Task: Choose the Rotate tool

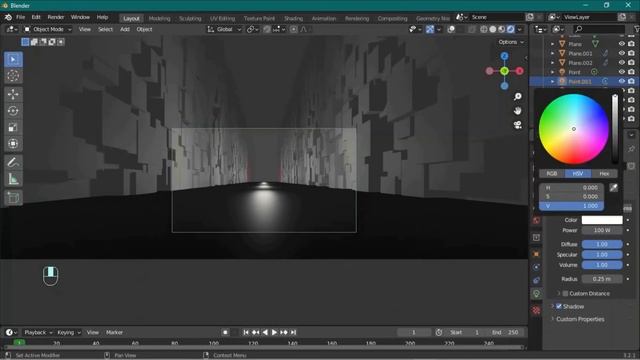Action: pyautogui.click(x=13, y=111)
